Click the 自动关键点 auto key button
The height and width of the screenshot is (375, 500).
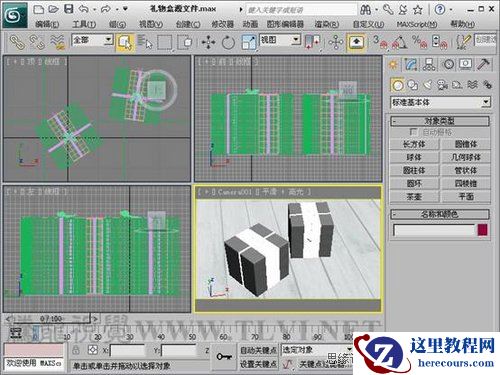(x=259, y=350)
